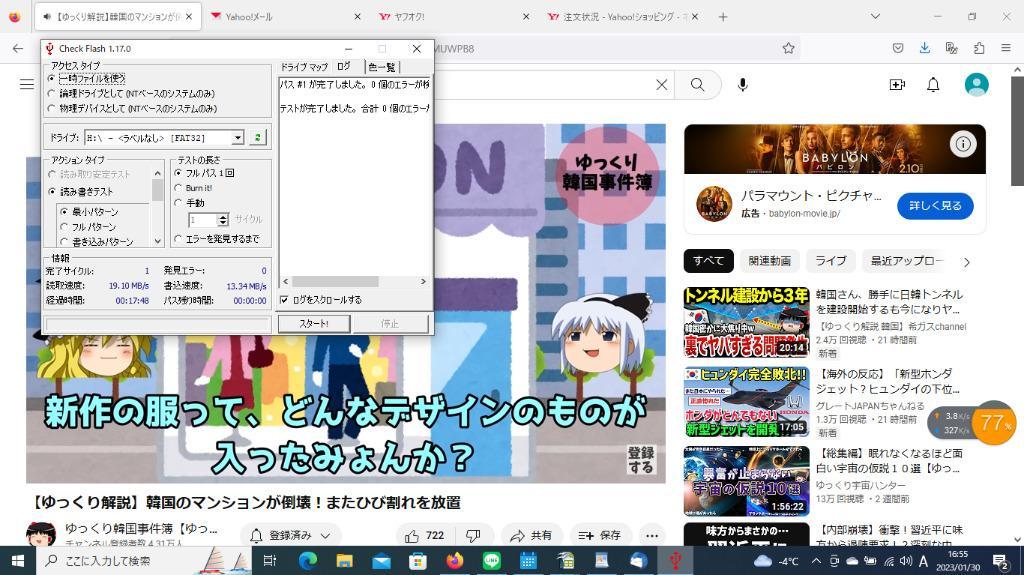
Task: Open the Firefox hamburger application menu
Action: pyautogui.click(x=1006, y=48)
